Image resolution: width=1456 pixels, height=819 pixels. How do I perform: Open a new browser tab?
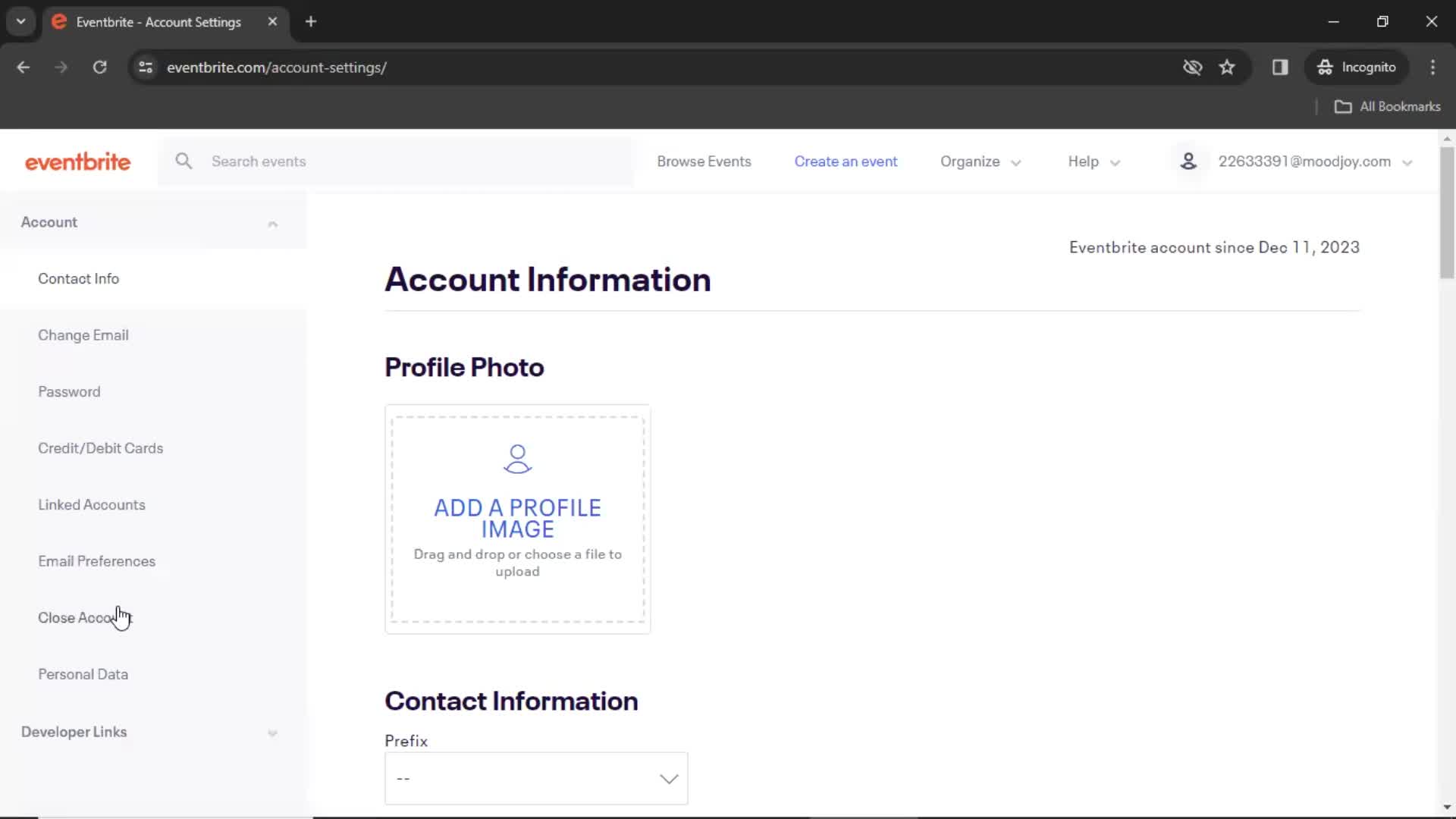[311, 22]
